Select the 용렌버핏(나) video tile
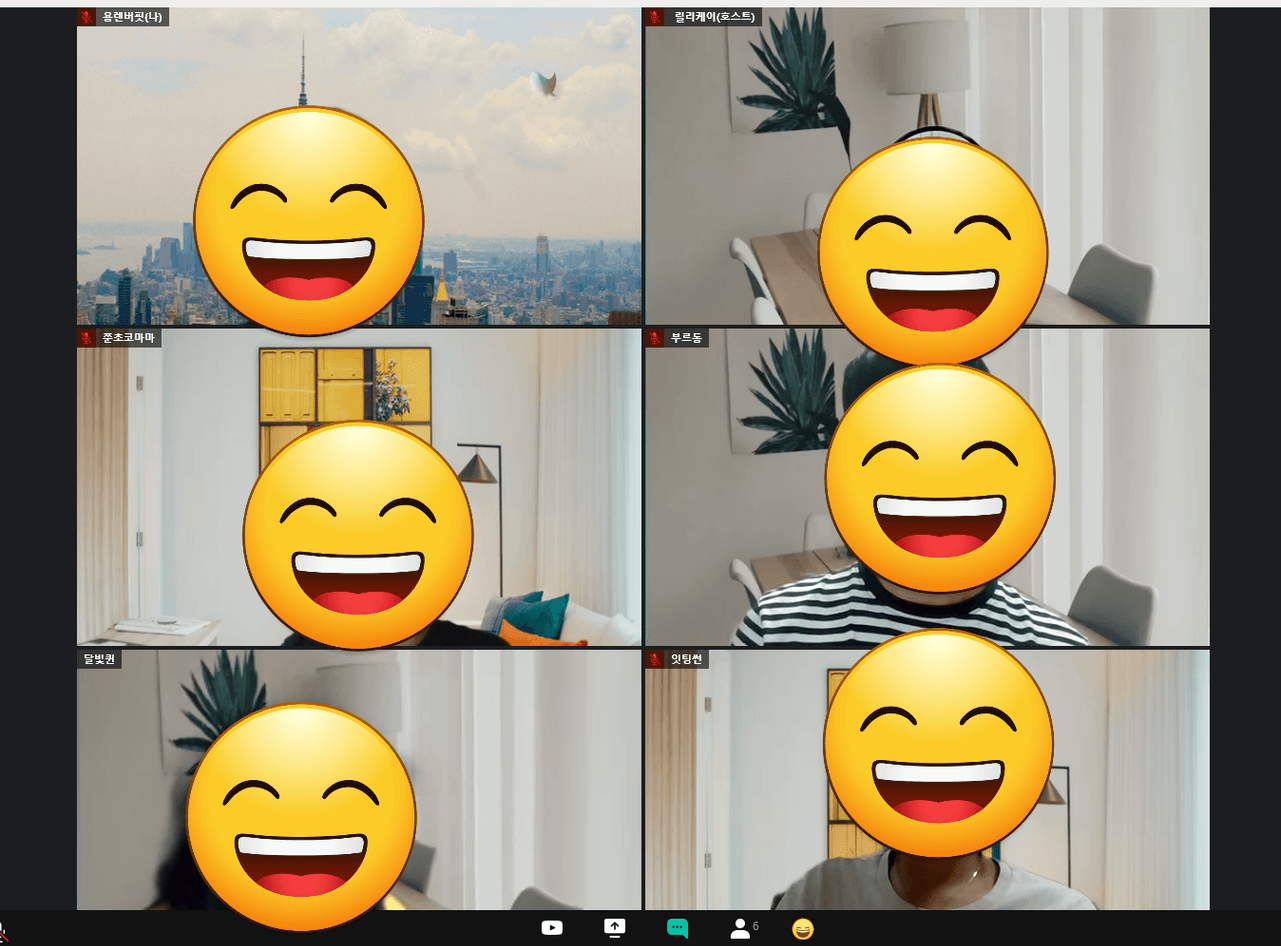The image size is (1281, 946). pyautogui.click(x=500, y=150)
